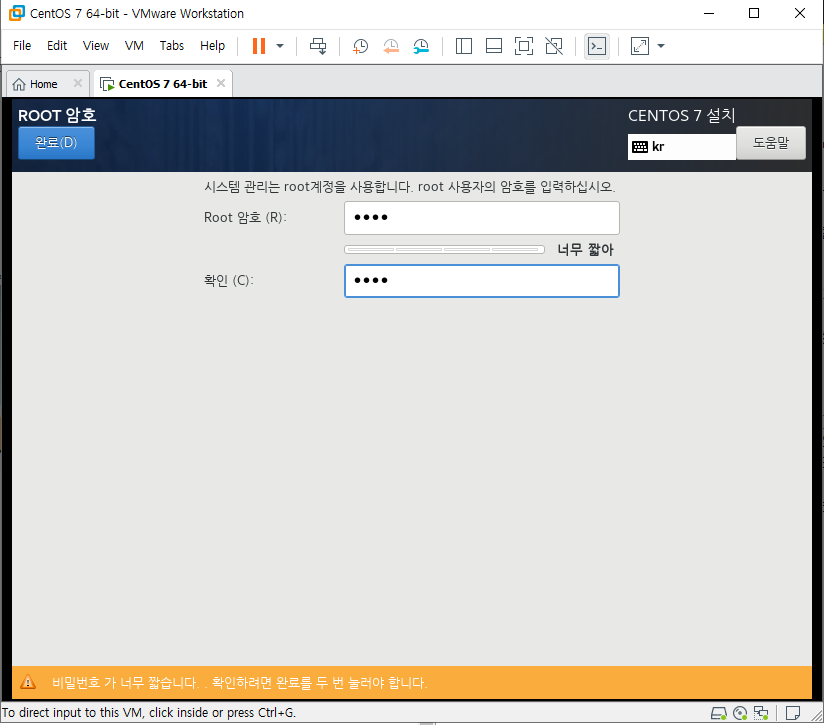Click the network adapter status icon

[761, 713]
